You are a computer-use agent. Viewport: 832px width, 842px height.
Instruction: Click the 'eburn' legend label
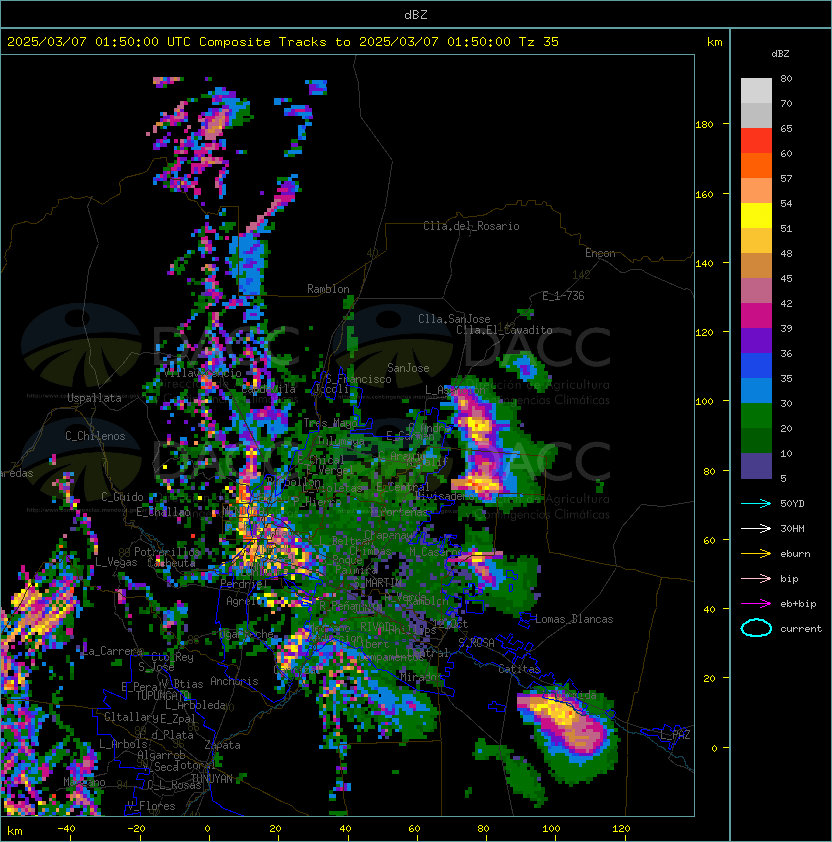pyautogui.click(x=795, y=554)
